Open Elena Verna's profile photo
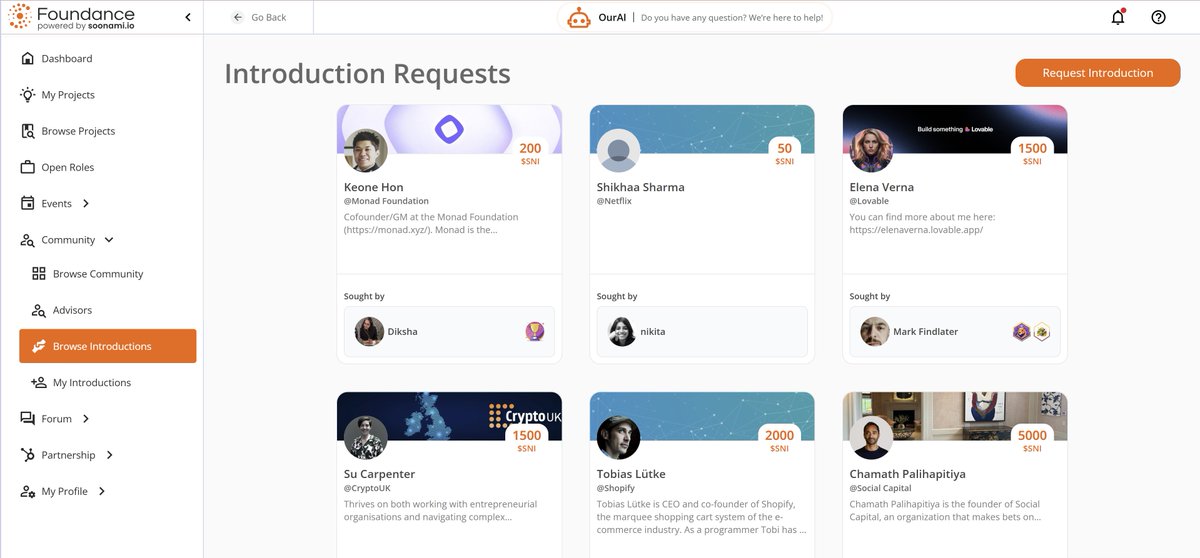1200x558 pixels. click(871, 151)
